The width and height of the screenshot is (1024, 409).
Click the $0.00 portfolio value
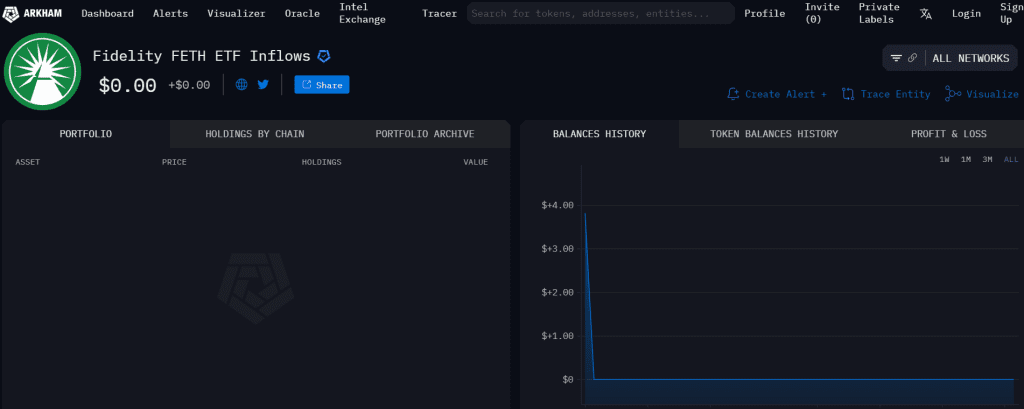click(127, 86)
